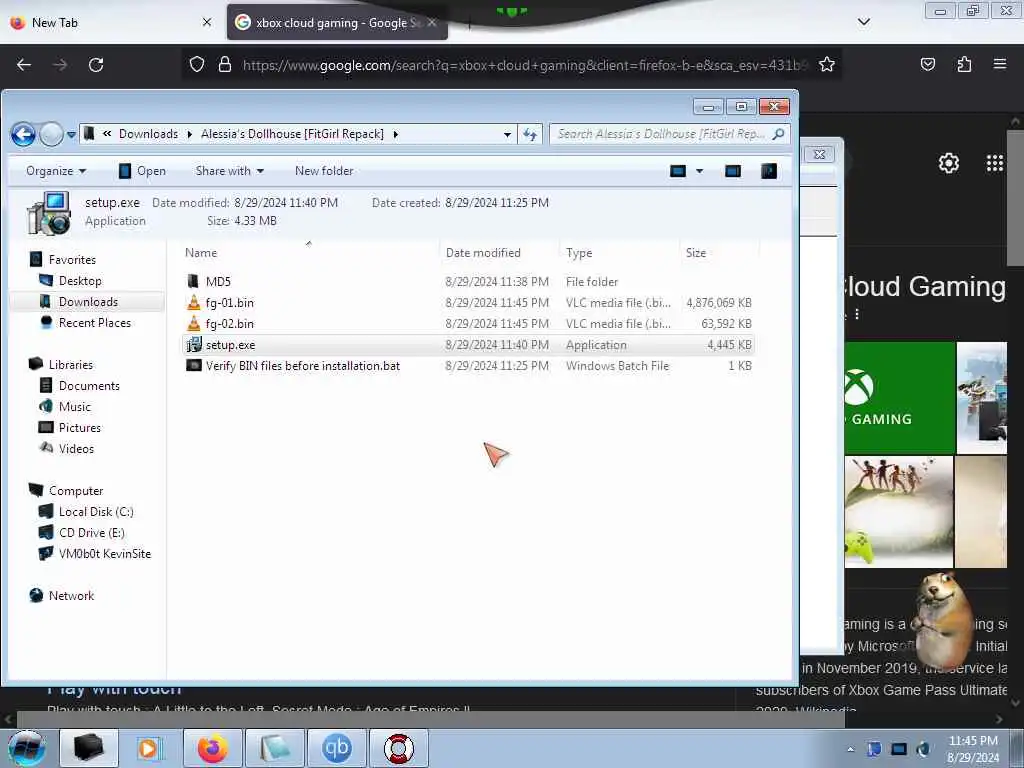The image size is (1024, 768).
Task: Open Firefox from the taskbar
Action: point(212,748)
